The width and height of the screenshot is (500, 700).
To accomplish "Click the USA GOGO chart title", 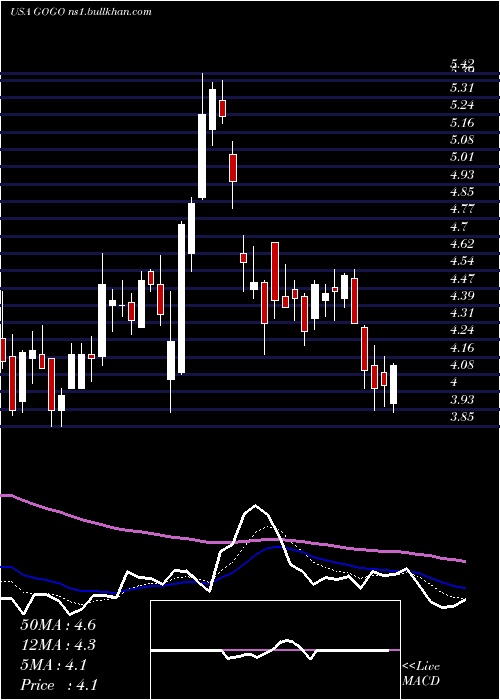I will 80,12.
